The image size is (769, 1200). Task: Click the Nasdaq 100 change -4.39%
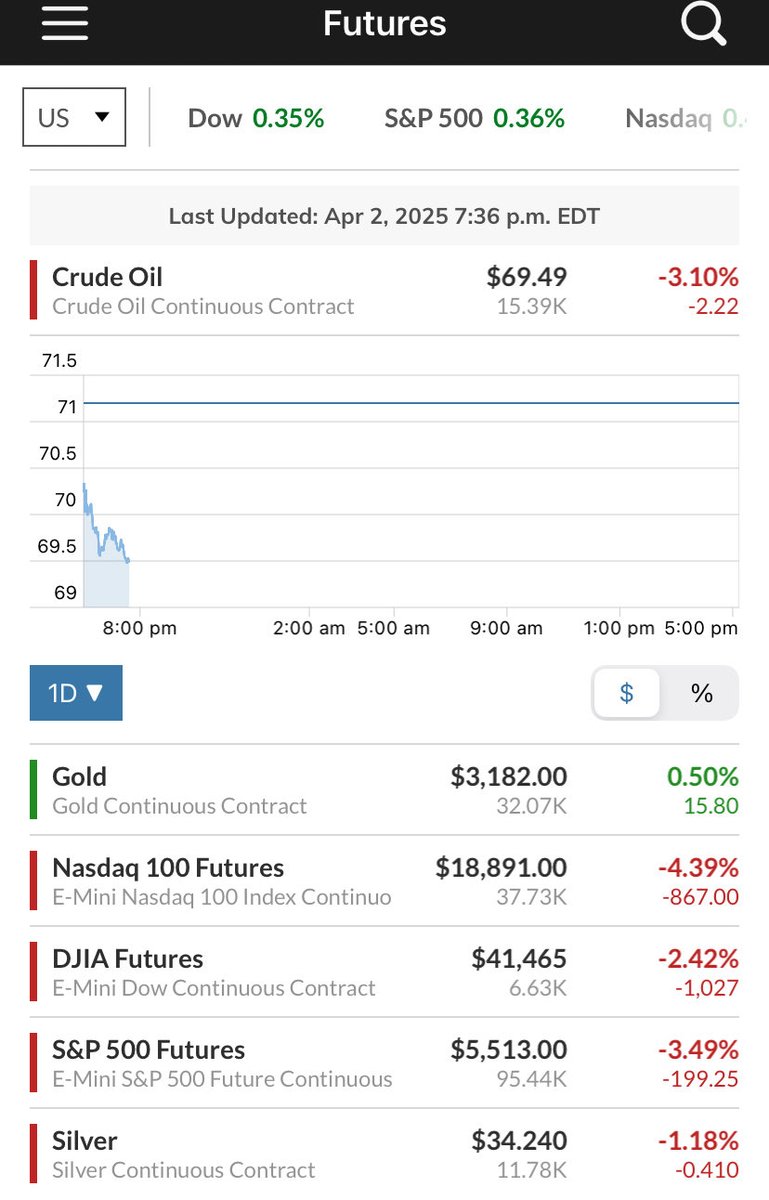click(698, 867)
